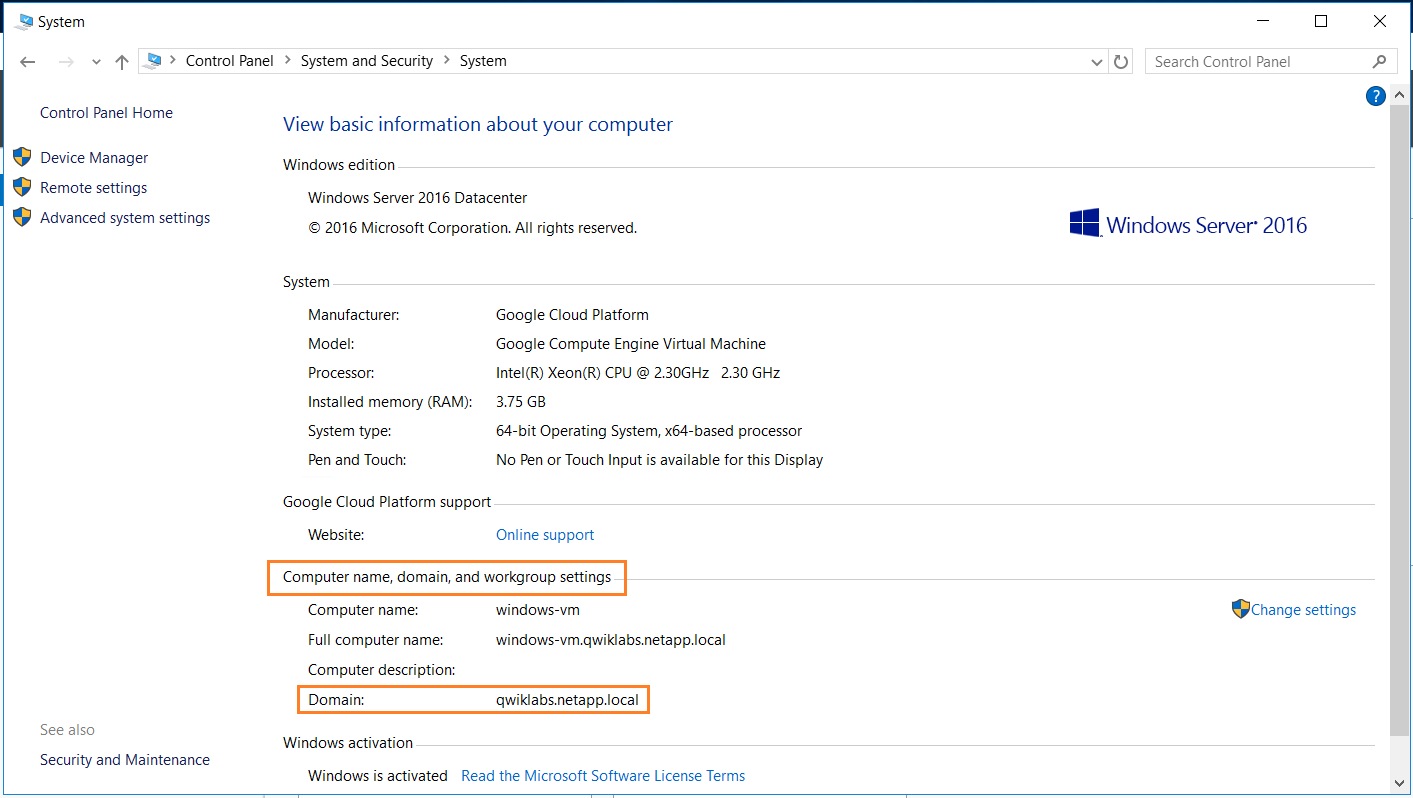
Task: Click the Windows Server 2016 logo
Action: [1188, 224]
